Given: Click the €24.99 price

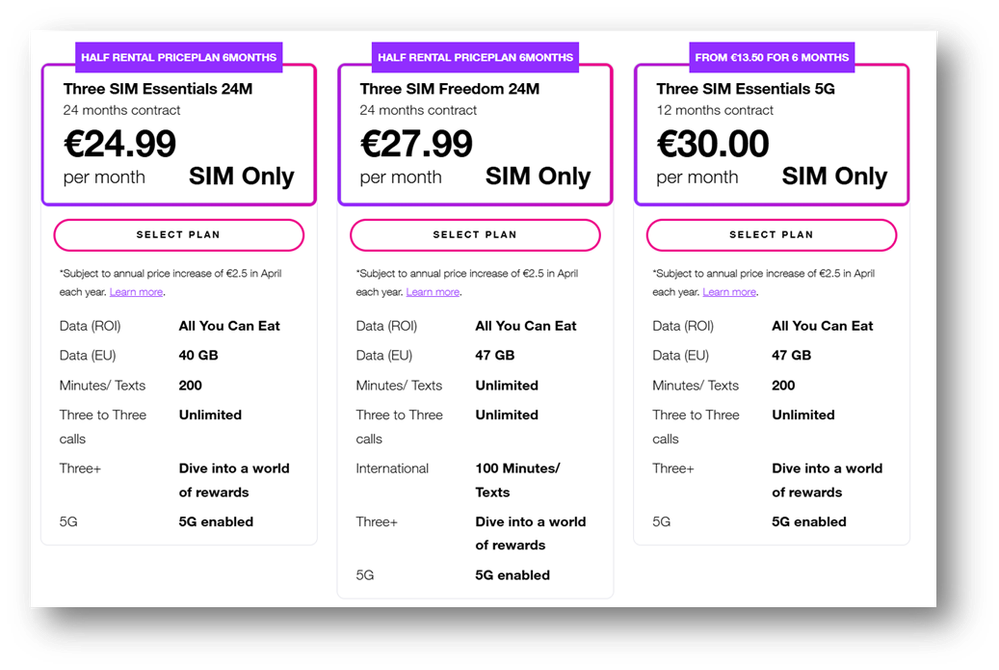Looking at the screenshot, I should tap(120, 143).
